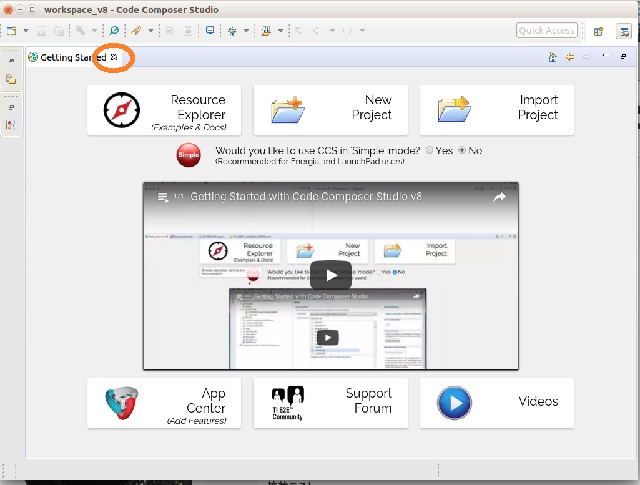Click the bottom view icon in left sidebar
640x485 pixels.
[11, 125]
